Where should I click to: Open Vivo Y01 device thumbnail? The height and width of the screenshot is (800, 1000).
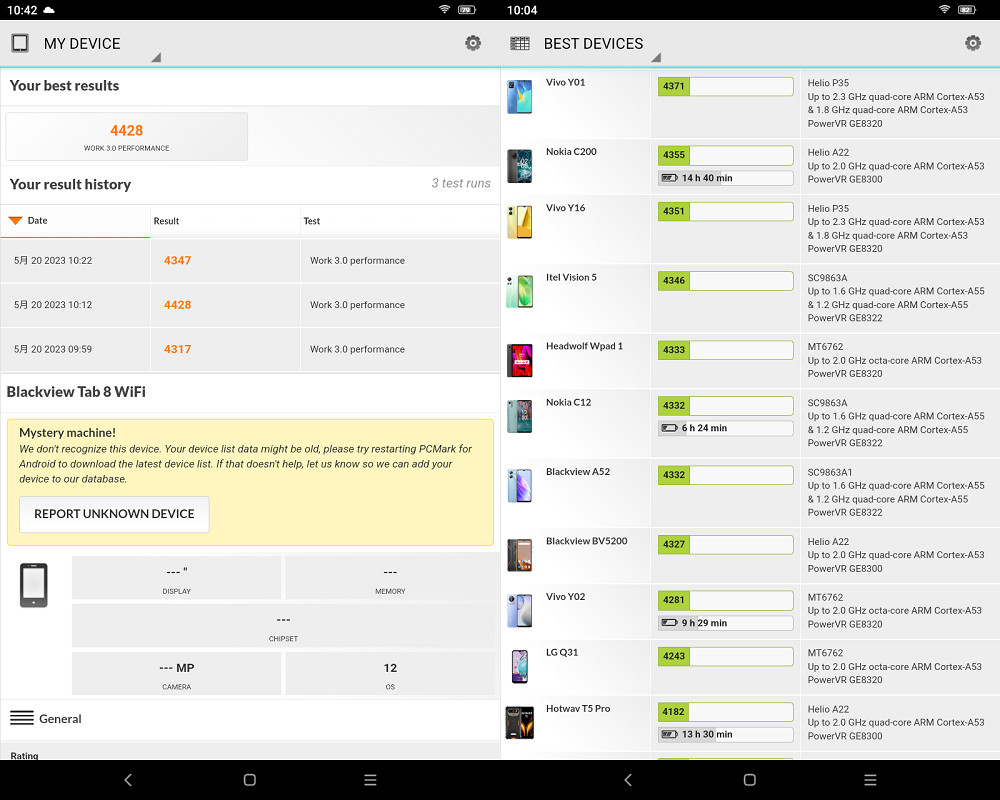[x=520, y=97]
